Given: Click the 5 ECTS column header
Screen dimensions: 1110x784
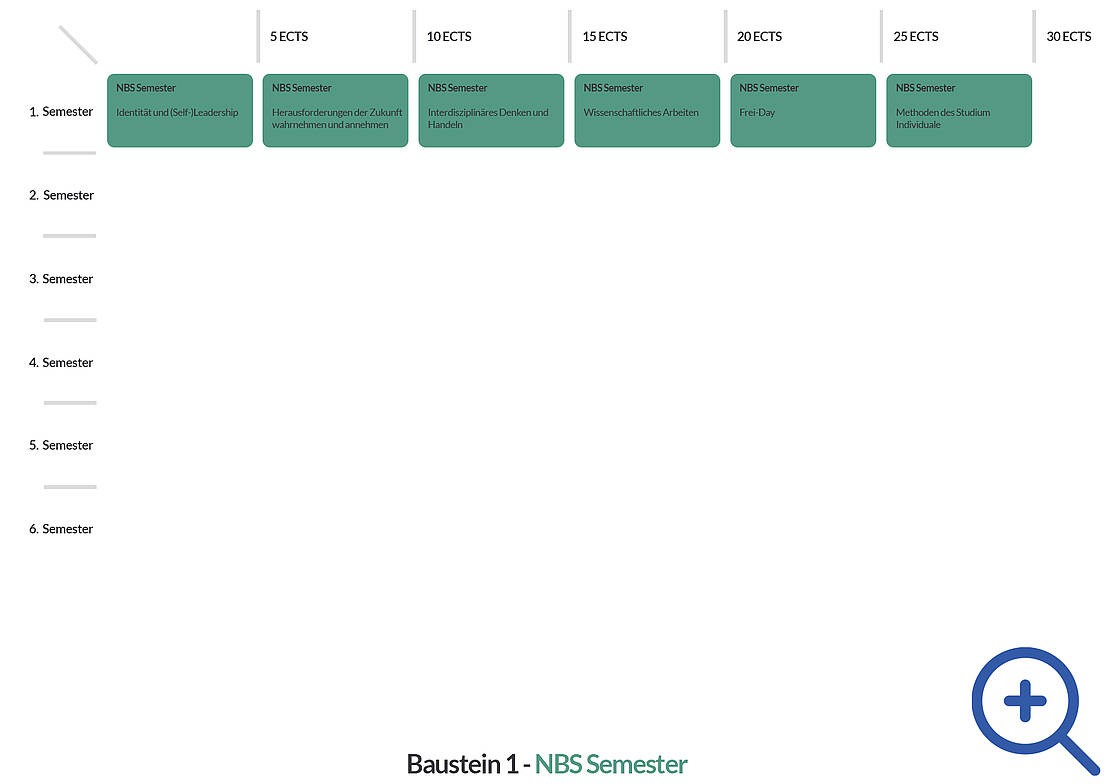Looking at the screenshot, I should tap(289, 37).
